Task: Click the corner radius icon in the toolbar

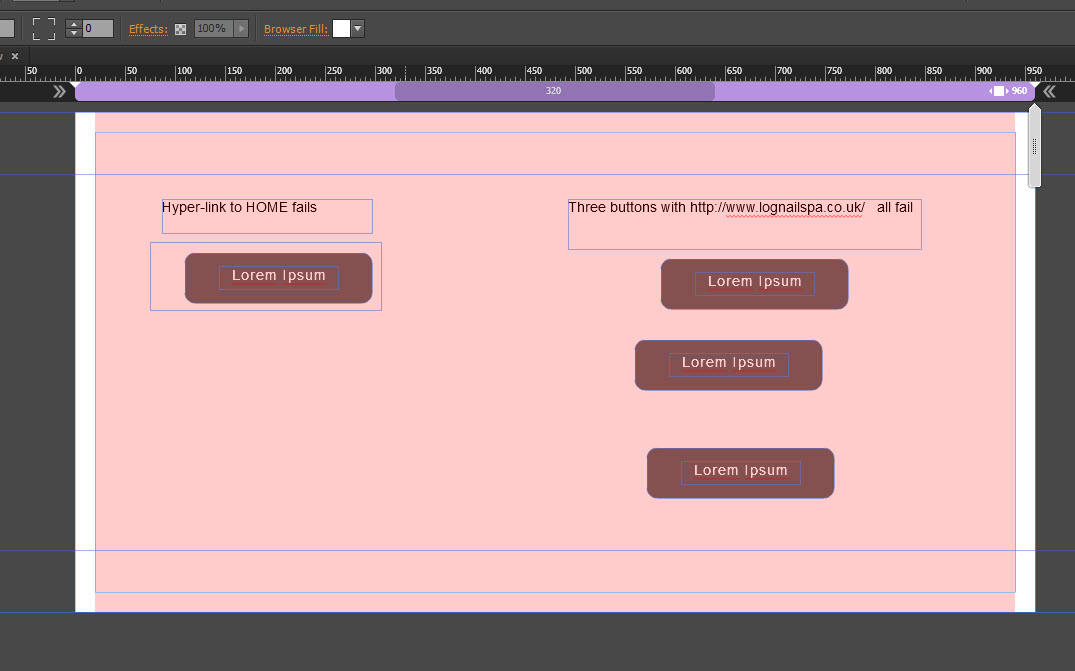Action: pos(44,29)
